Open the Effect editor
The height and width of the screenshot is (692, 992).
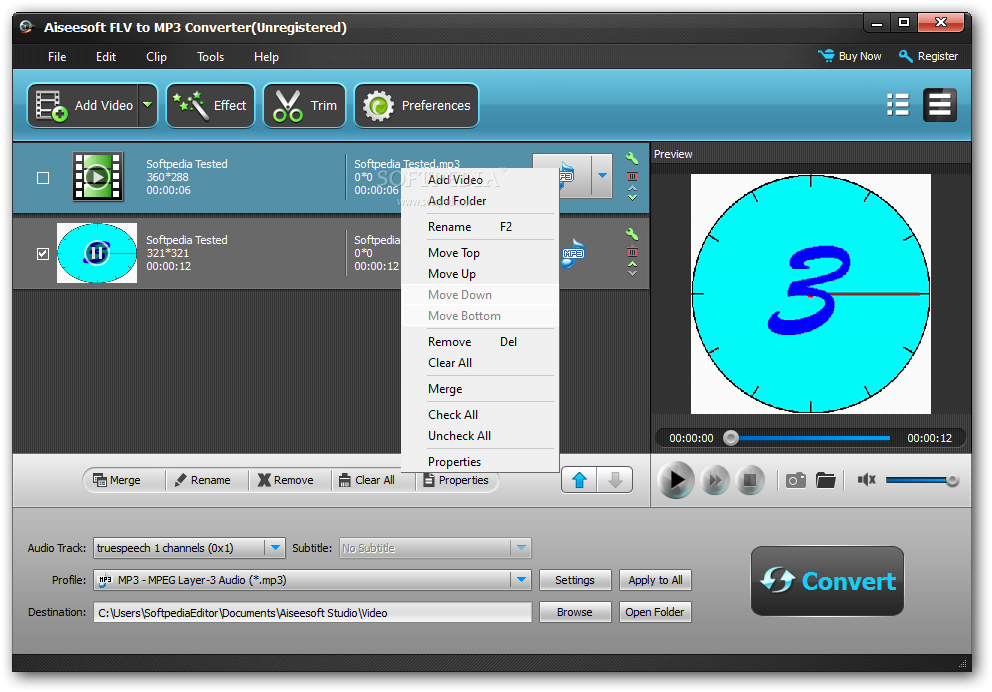(x=211, y=106)
